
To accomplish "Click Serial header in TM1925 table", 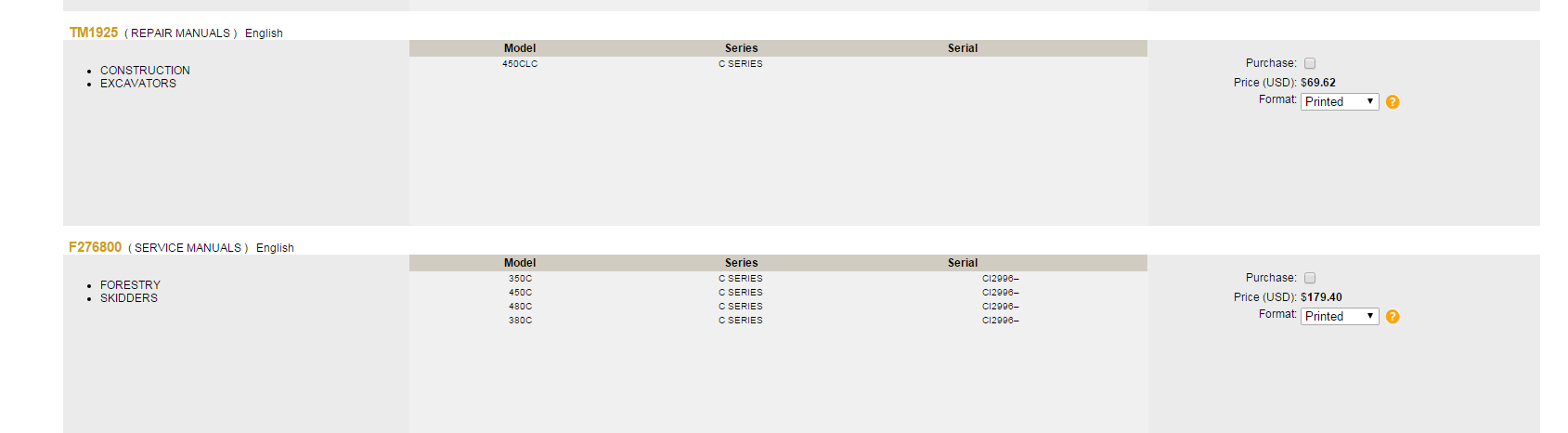I will [963, 48].
